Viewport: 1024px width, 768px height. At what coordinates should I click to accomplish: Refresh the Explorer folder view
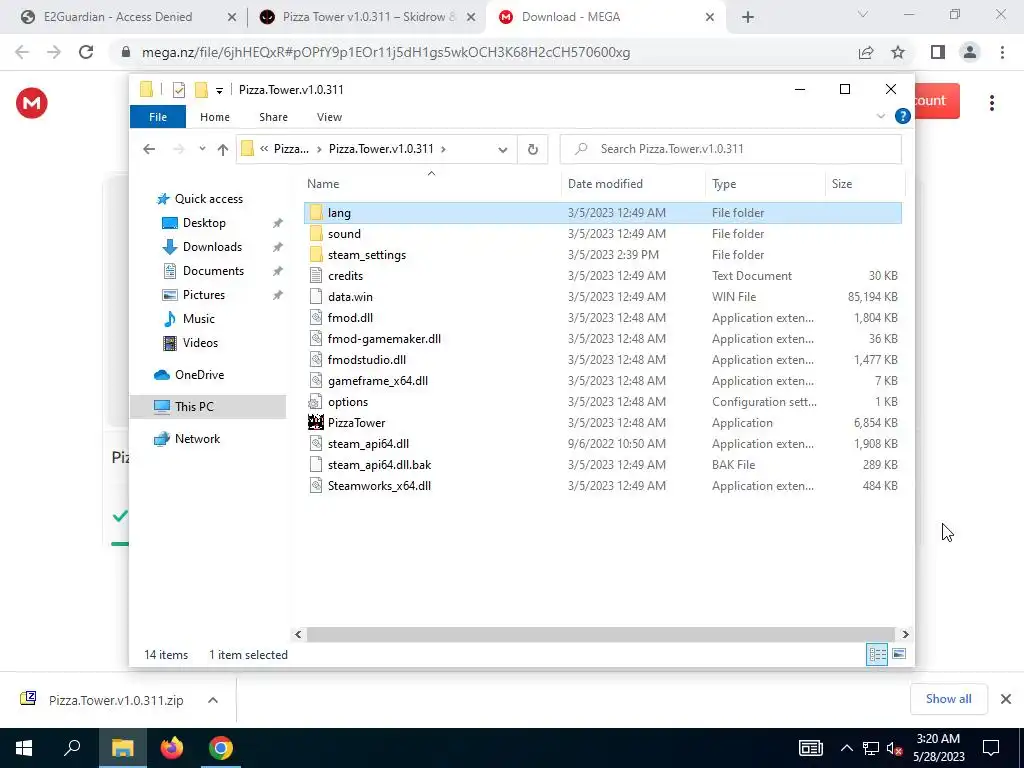[533, 150]
